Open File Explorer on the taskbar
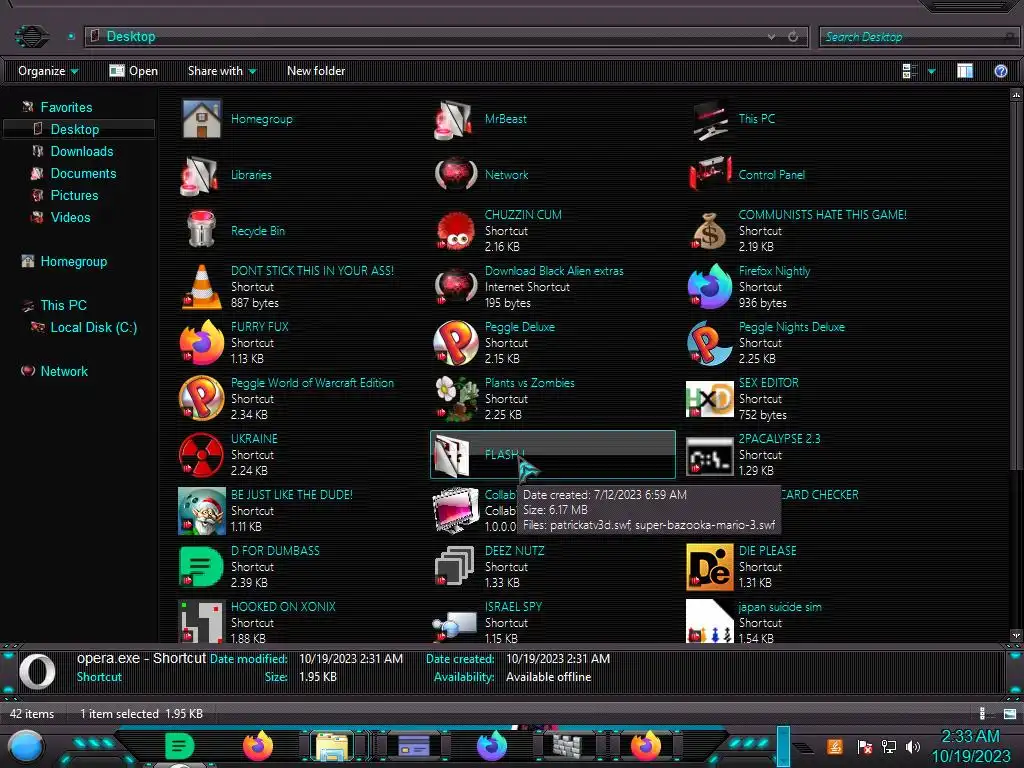Screen dimensions: 1024x768 [x=332, y=746]
